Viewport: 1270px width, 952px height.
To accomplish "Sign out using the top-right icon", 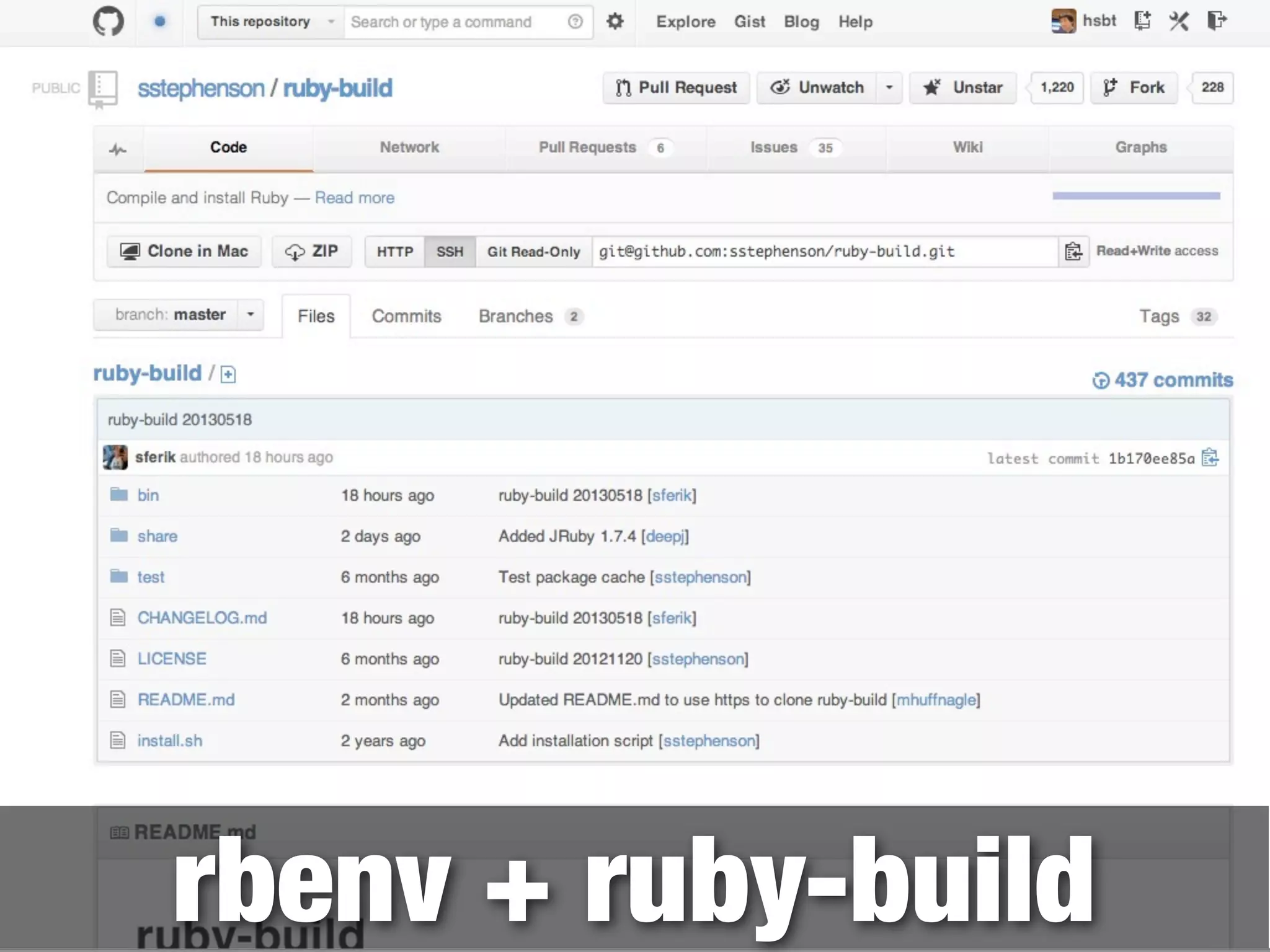I will click(x=1217, y=21).
